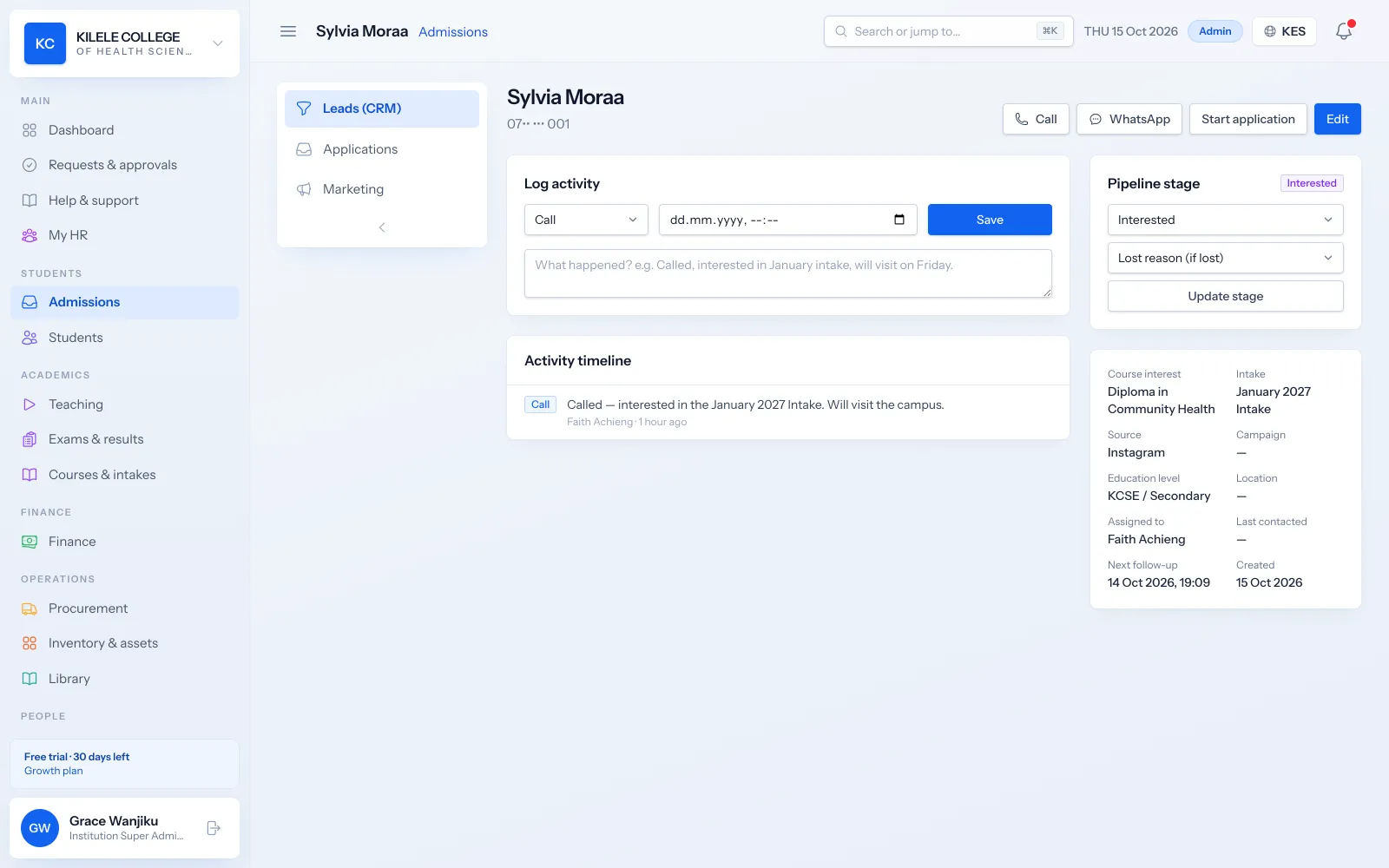Click the date and time input field

click(x=788, y=220)
